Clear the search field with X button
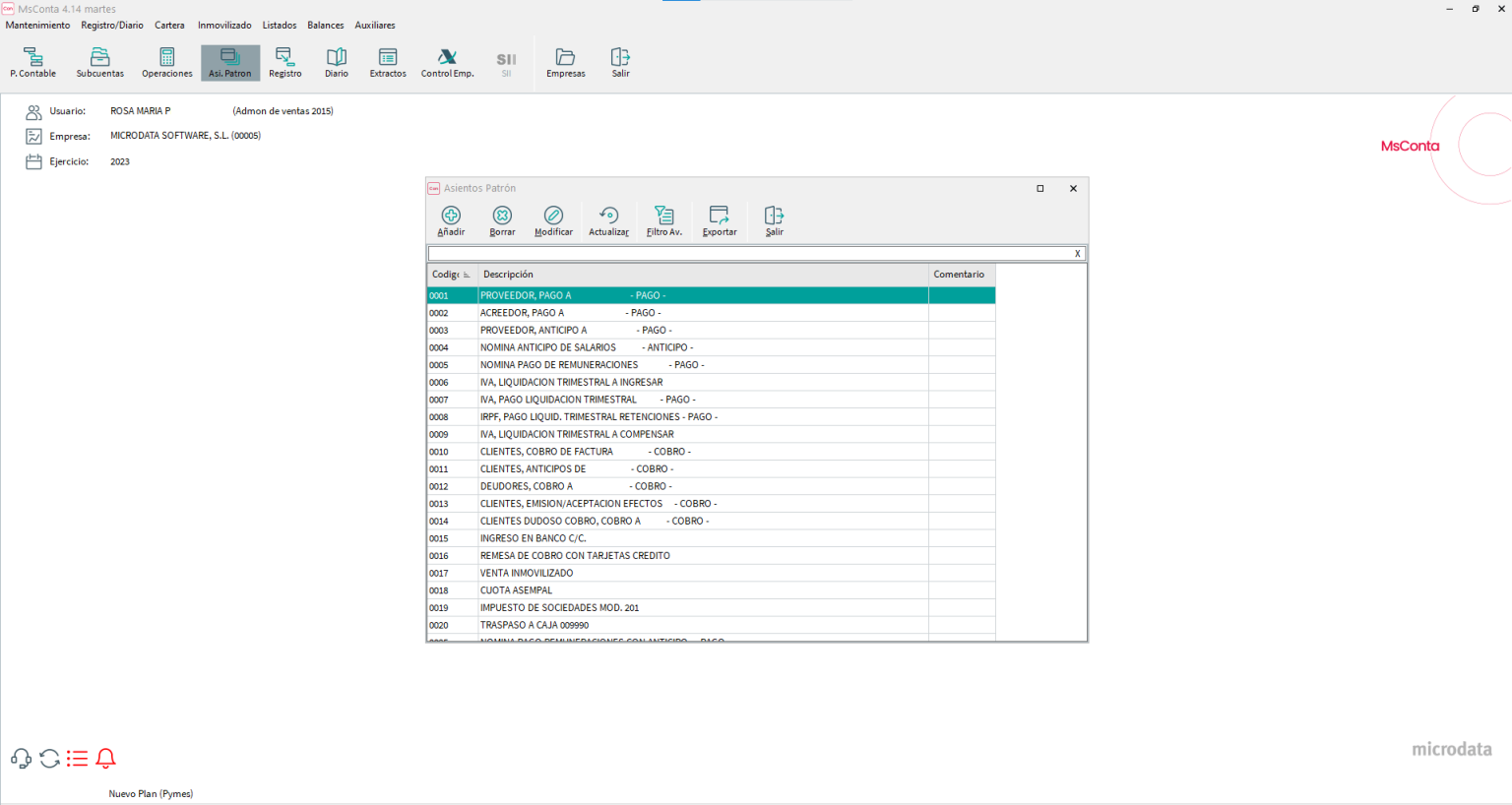Viewport: 1512px width, 805px height. pos(1078,254)
